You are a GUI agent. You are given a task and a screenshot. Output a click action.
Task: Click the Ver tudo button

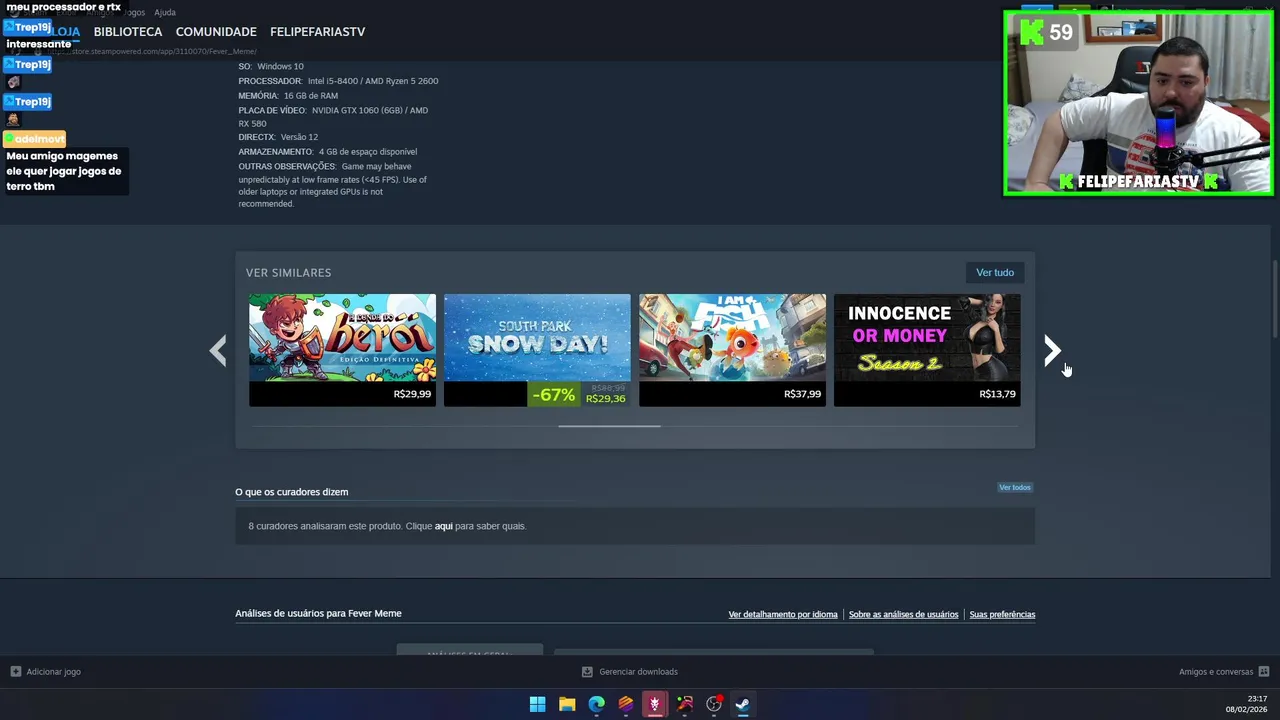click(x=995, y=272)
